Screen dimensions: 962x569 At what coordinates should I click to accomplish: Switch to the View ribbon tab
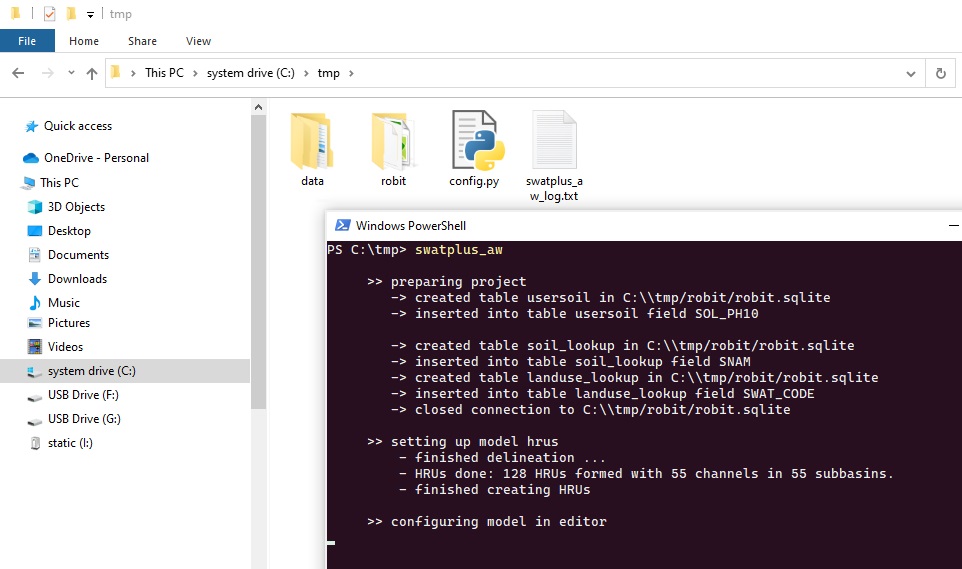coord(198,41)
